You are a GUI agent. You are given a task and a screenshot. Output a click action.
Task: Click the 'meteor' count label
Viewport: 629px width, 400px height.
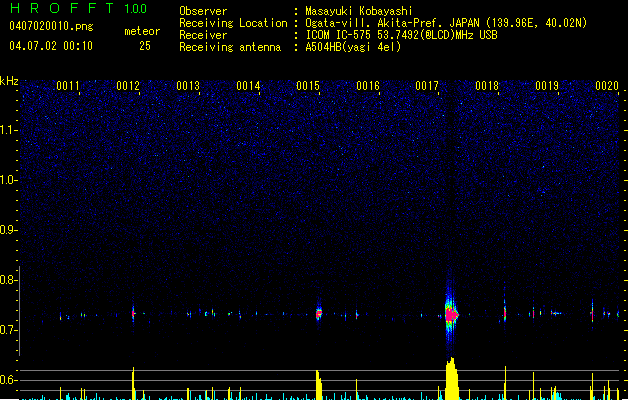(x=142, y=31)
